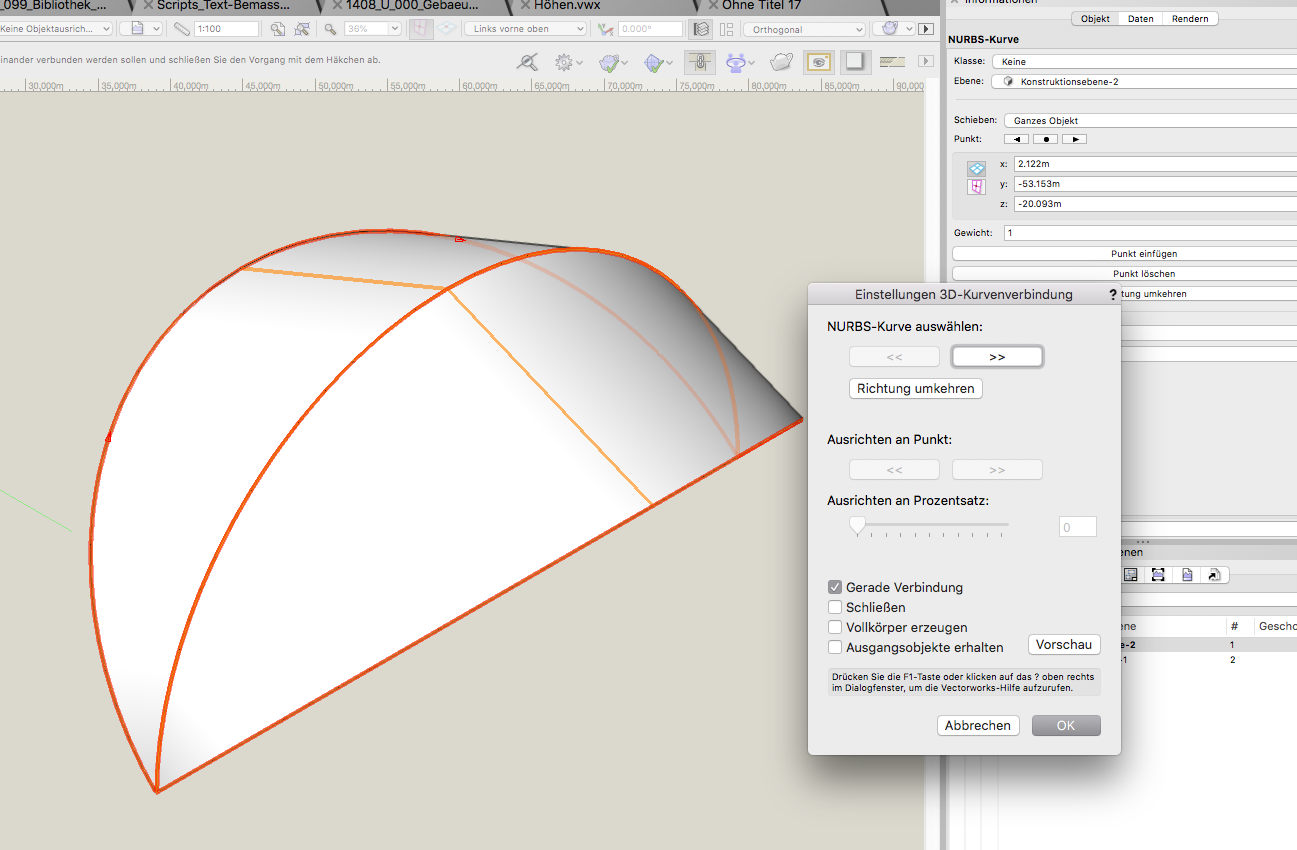Select the Daten tab in info palette
This screenshot has height=850, width=1297.
point(1141,19)
